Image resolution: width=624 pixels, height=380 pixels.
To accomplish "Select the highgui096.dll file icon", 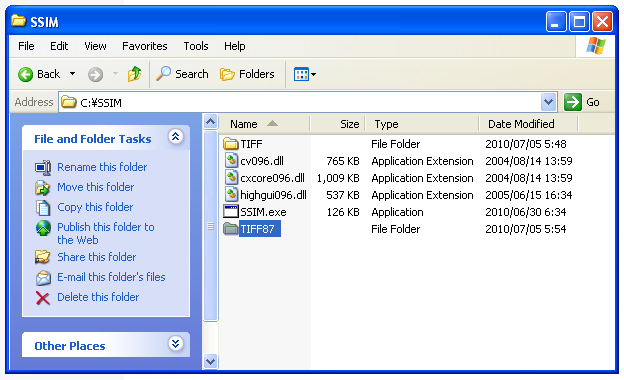I will 231,195.
